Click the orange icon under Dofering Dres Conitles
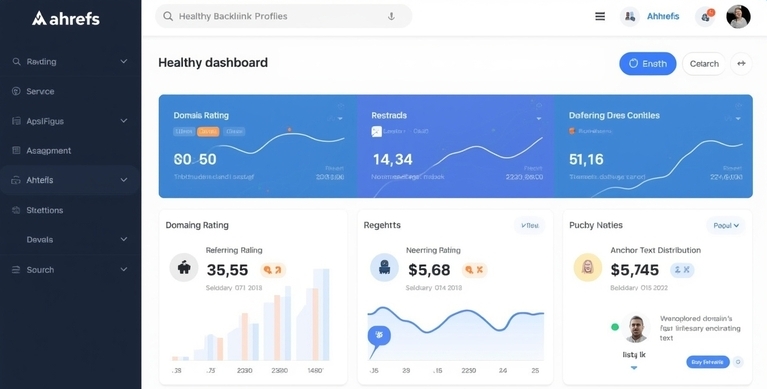The height and width of the screenshot is (389, 767). [x=572, y=131]
